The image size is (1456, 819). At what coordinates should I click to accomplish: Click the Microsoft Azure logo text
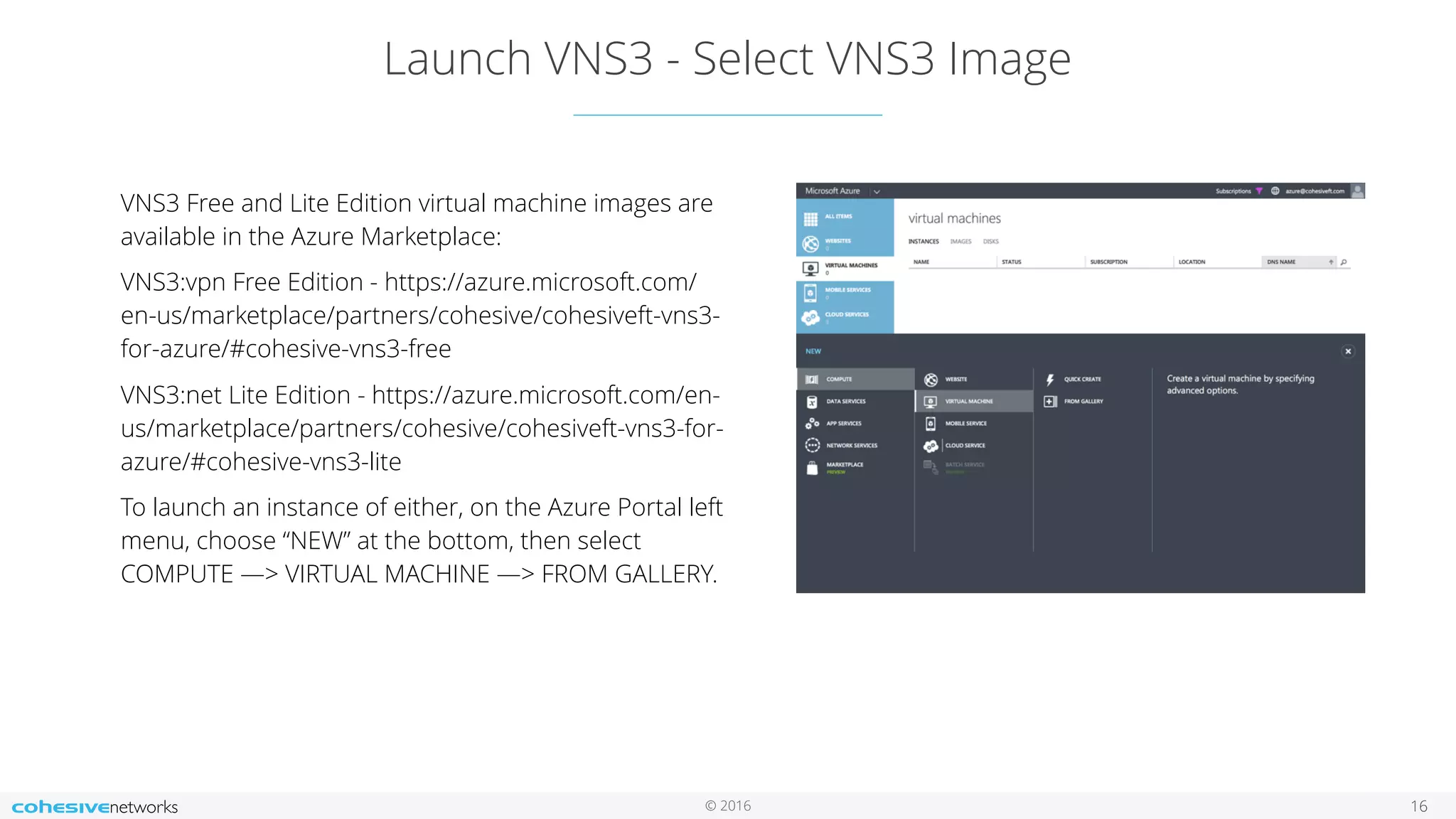tap(833, 191)
